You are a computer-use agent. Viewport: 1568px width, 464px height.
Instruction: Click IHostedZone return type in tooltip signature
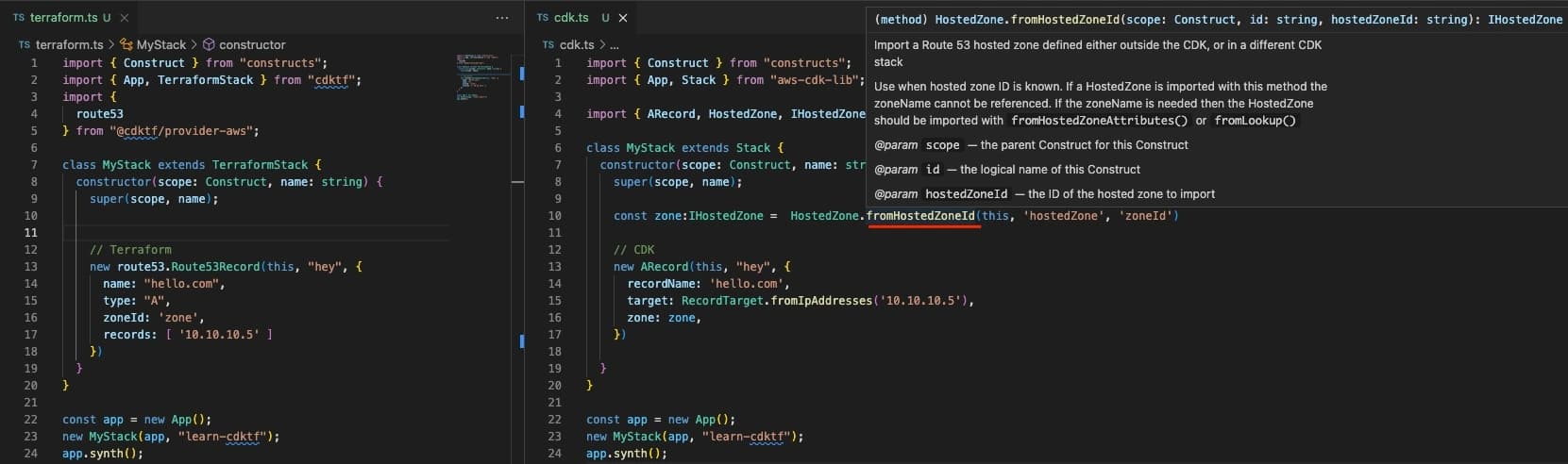click(x=1525, y=19)
